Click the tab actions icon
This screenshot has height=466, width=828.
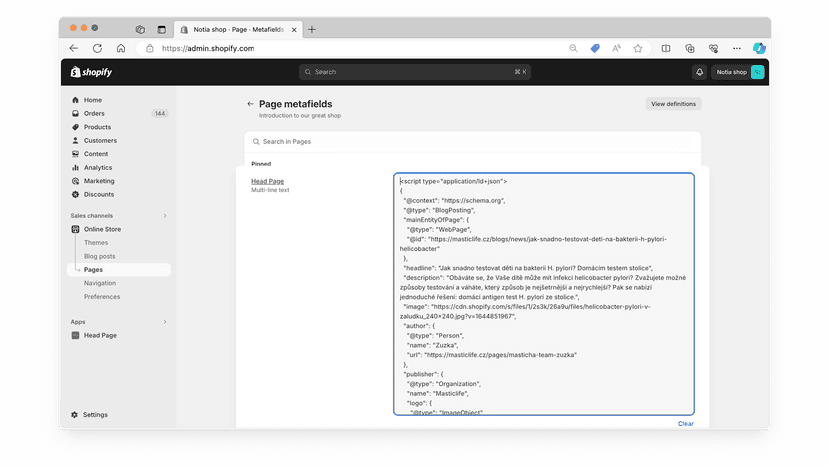pos(162,30)
